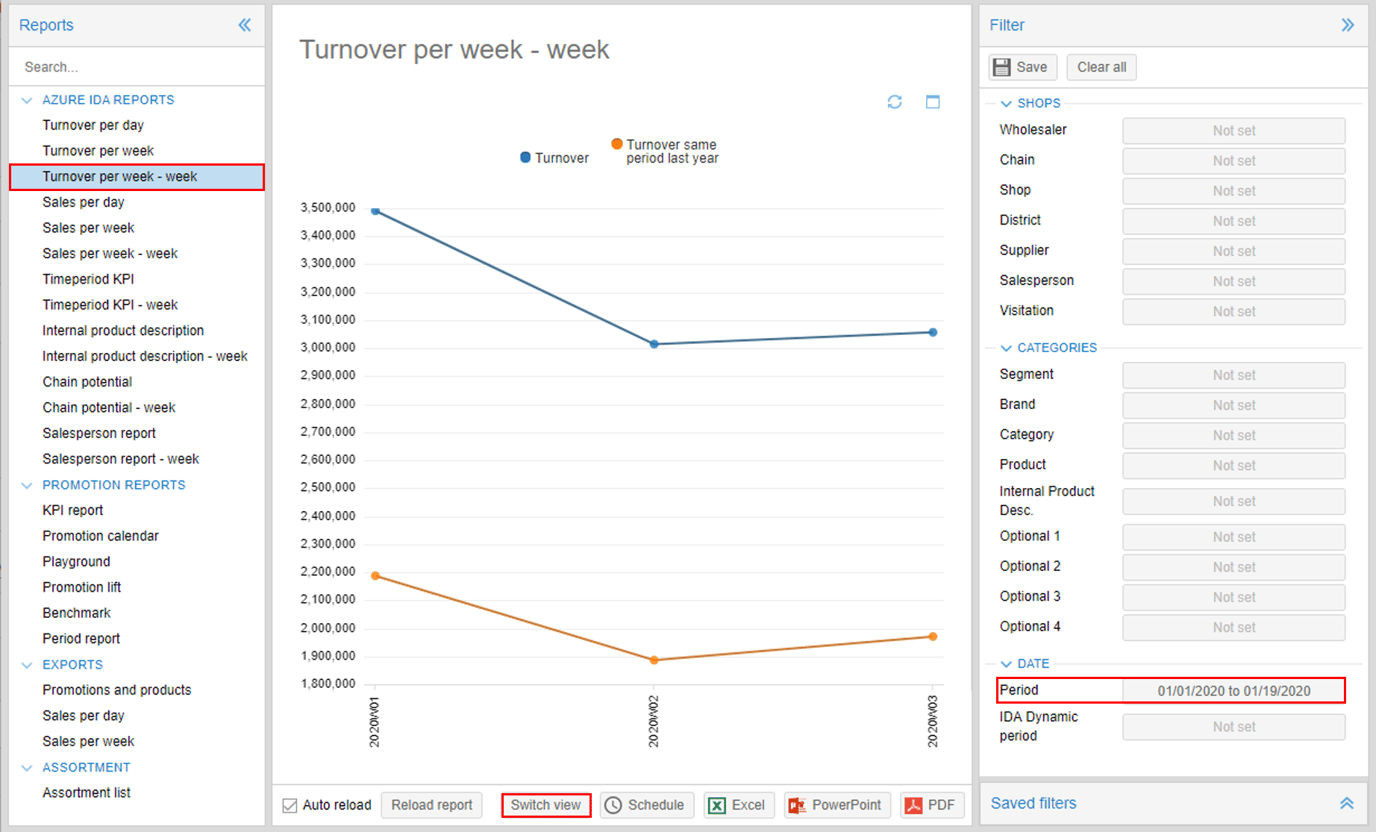Click the Clear all filters button

click(1101, 67)
